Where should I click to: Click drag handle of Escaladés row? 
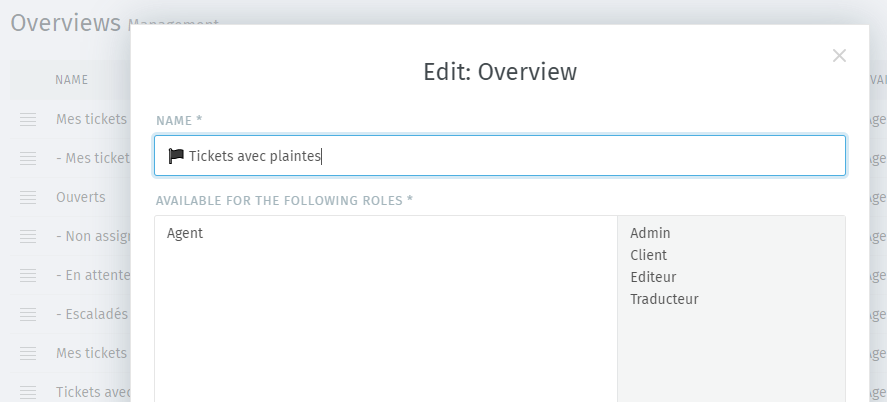coord(28,314)
